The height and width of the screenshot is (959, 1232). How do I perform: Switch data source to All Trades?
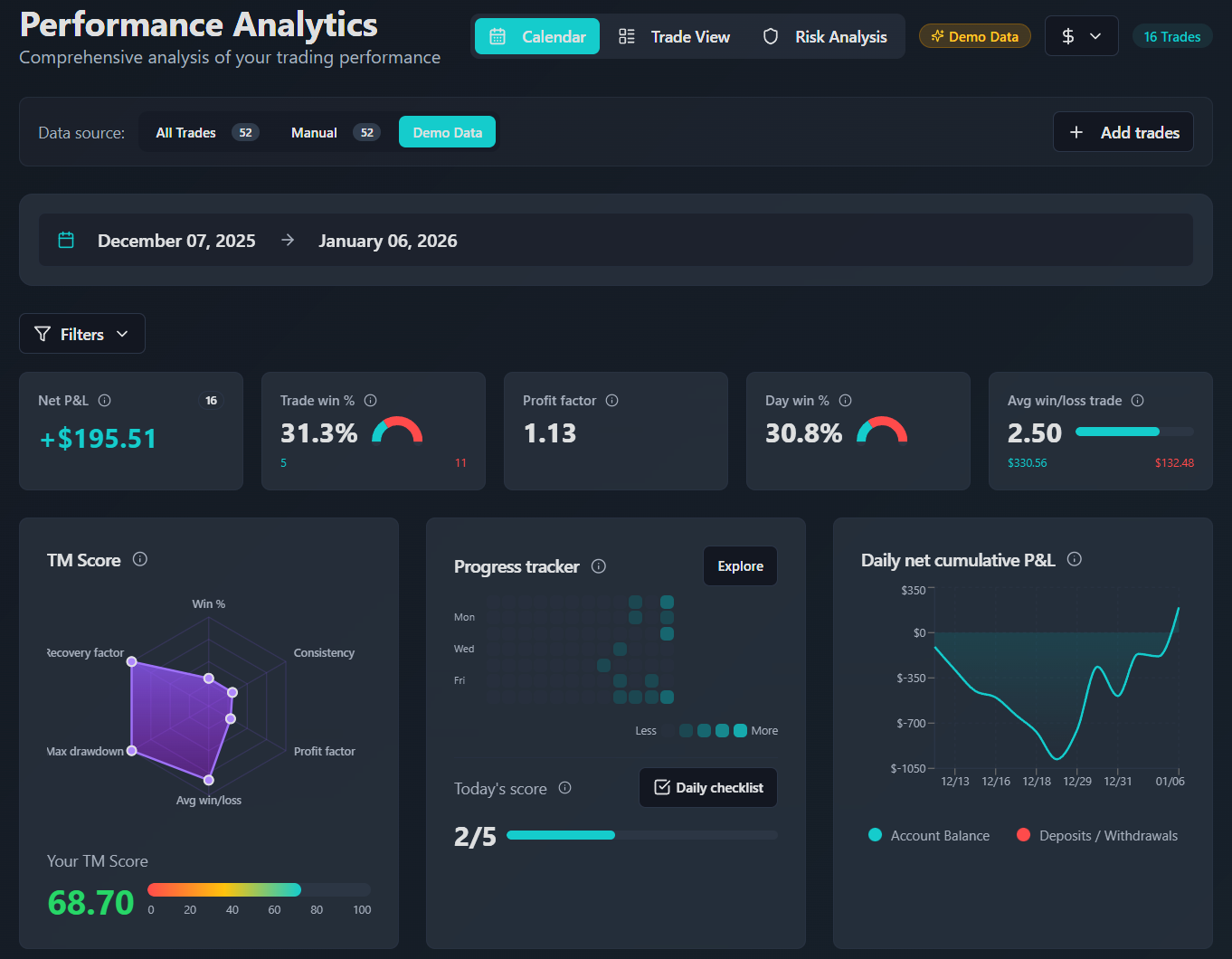185,132
